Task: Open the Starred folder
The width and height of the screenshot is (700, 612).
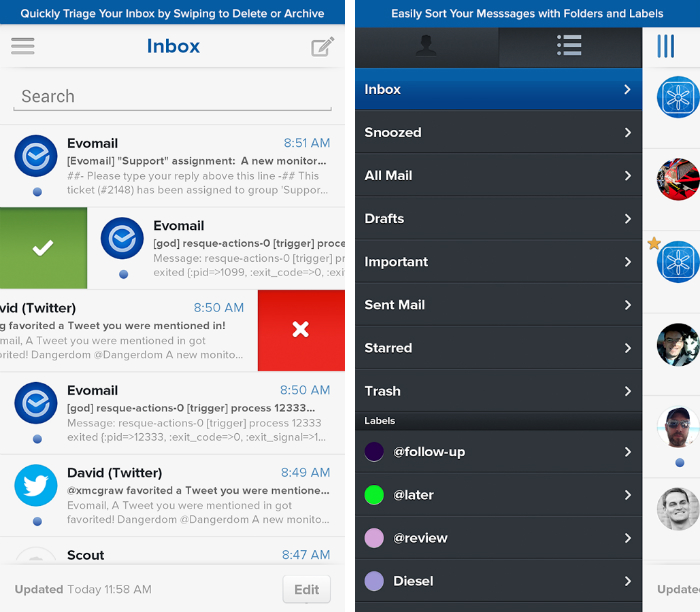Action: click(x=498, y=348)
